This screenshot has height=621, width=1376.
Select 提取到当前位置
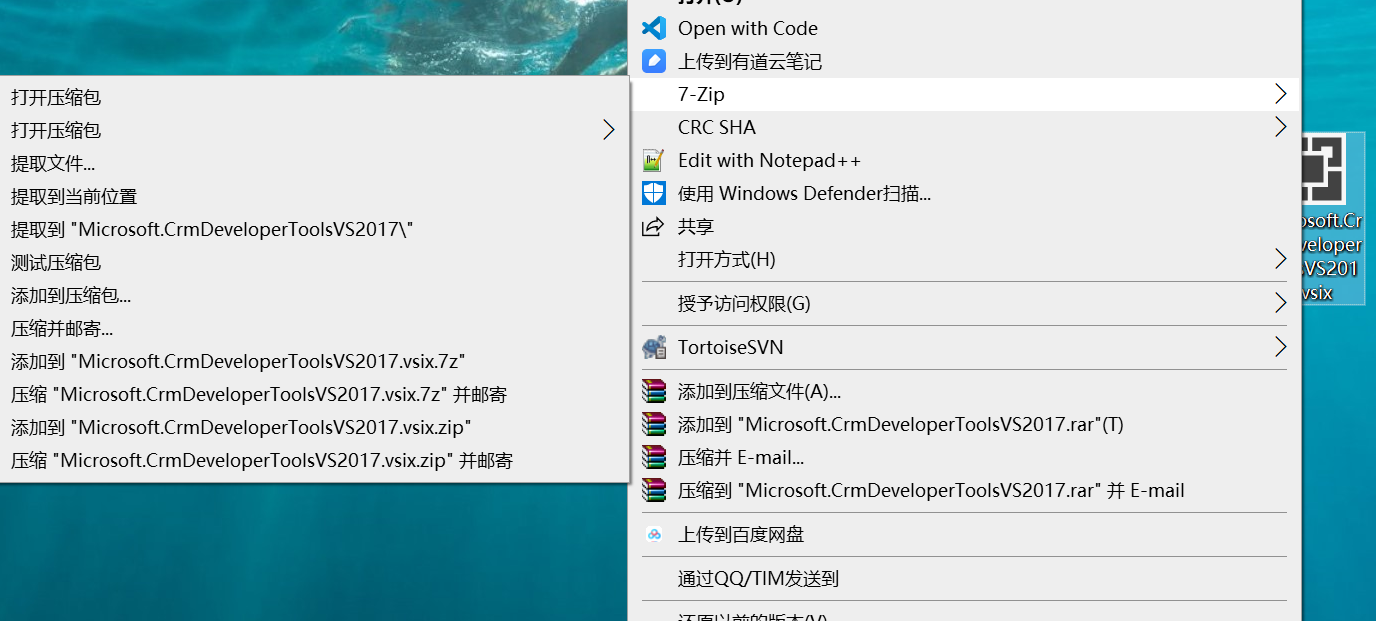click(314, 196)
